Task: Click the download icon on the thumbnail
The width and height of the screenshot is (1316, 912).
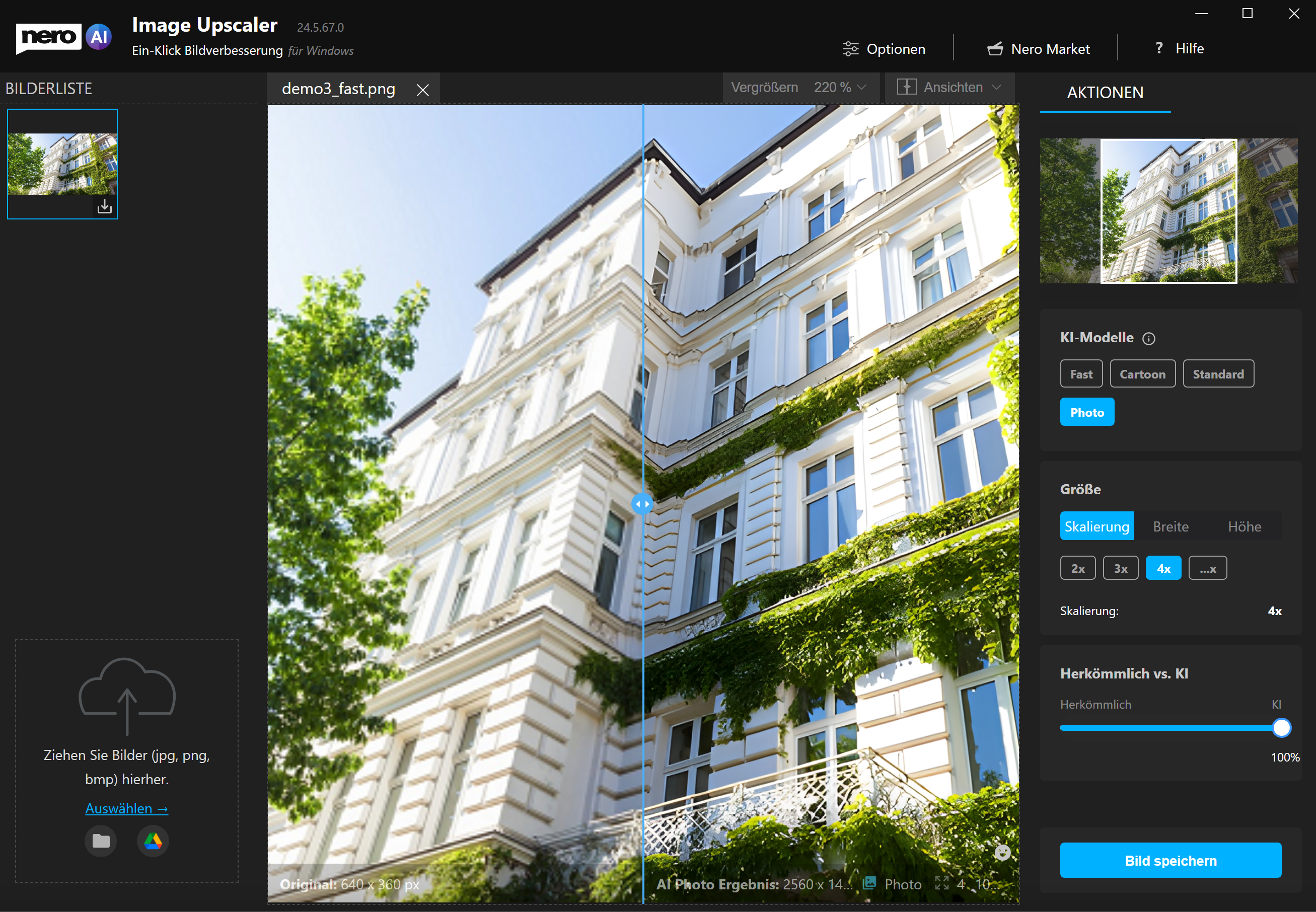Action: [104, 206]
